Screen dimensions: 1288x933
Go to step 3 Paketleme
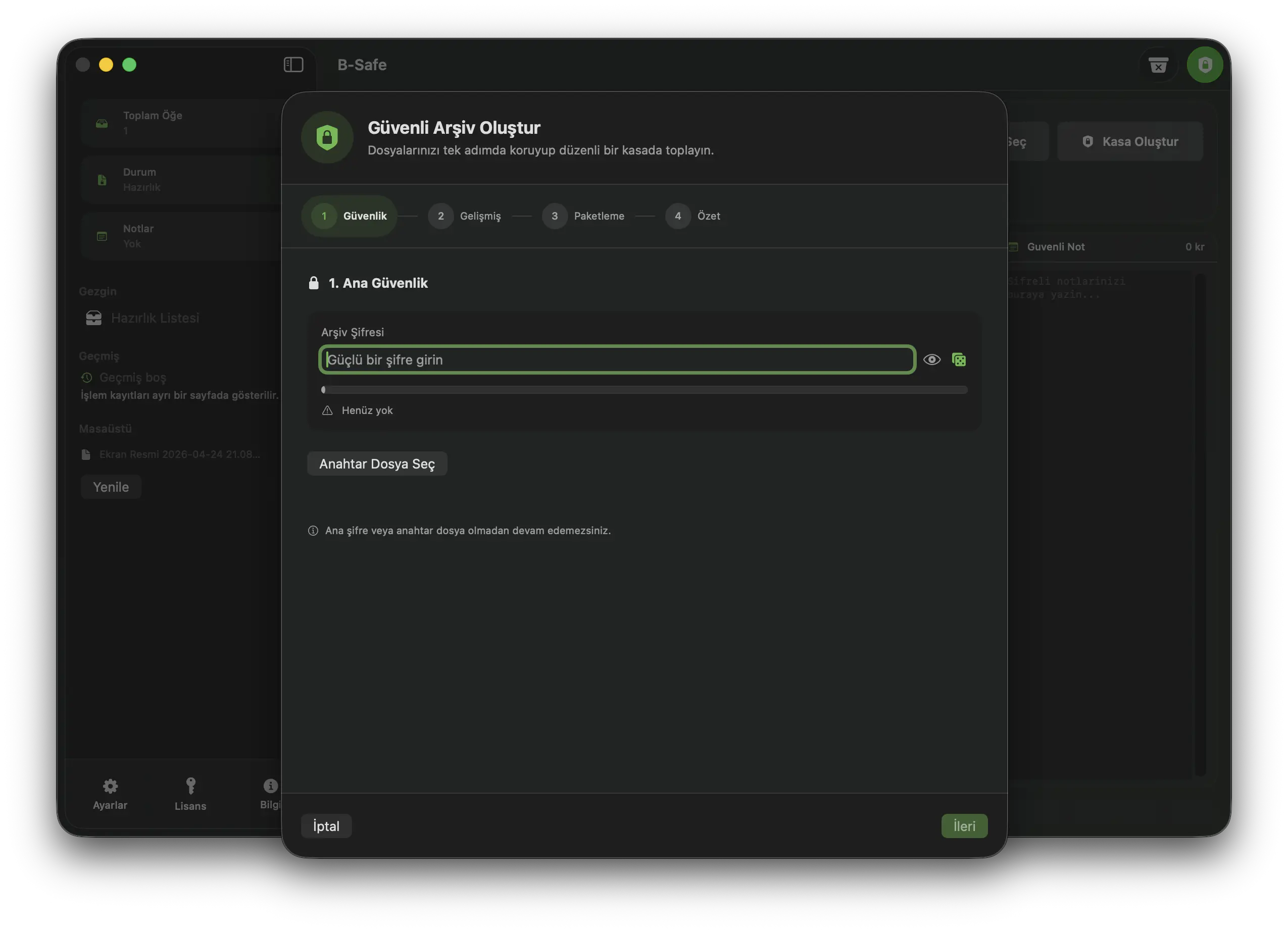tap(583, 216)
